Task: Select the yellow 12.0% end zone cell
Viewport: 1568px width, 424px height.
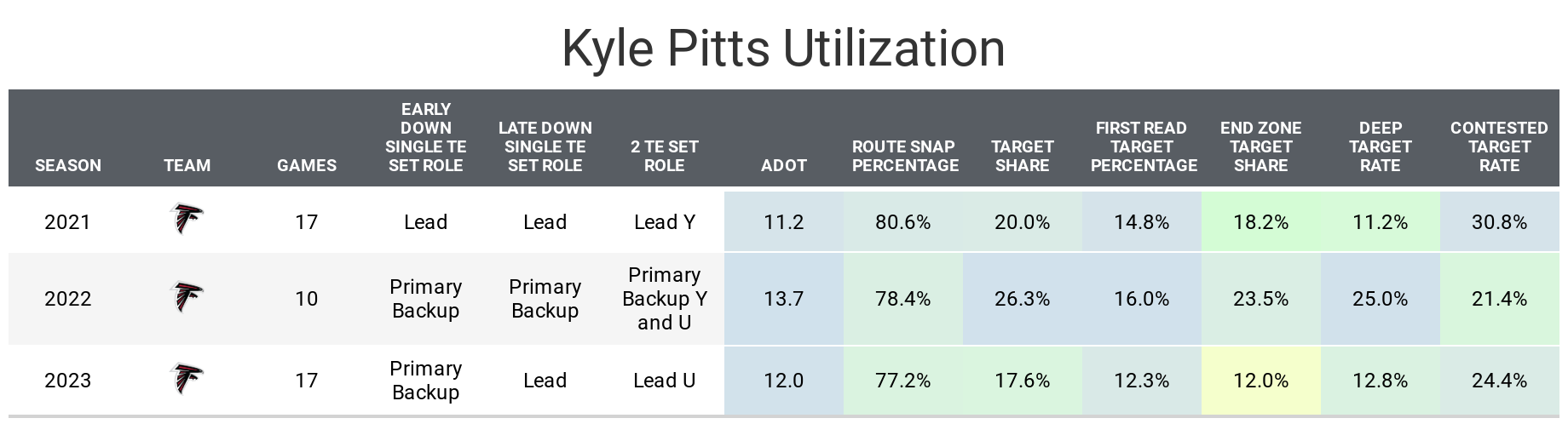Action: click(x=1260, y=381)
